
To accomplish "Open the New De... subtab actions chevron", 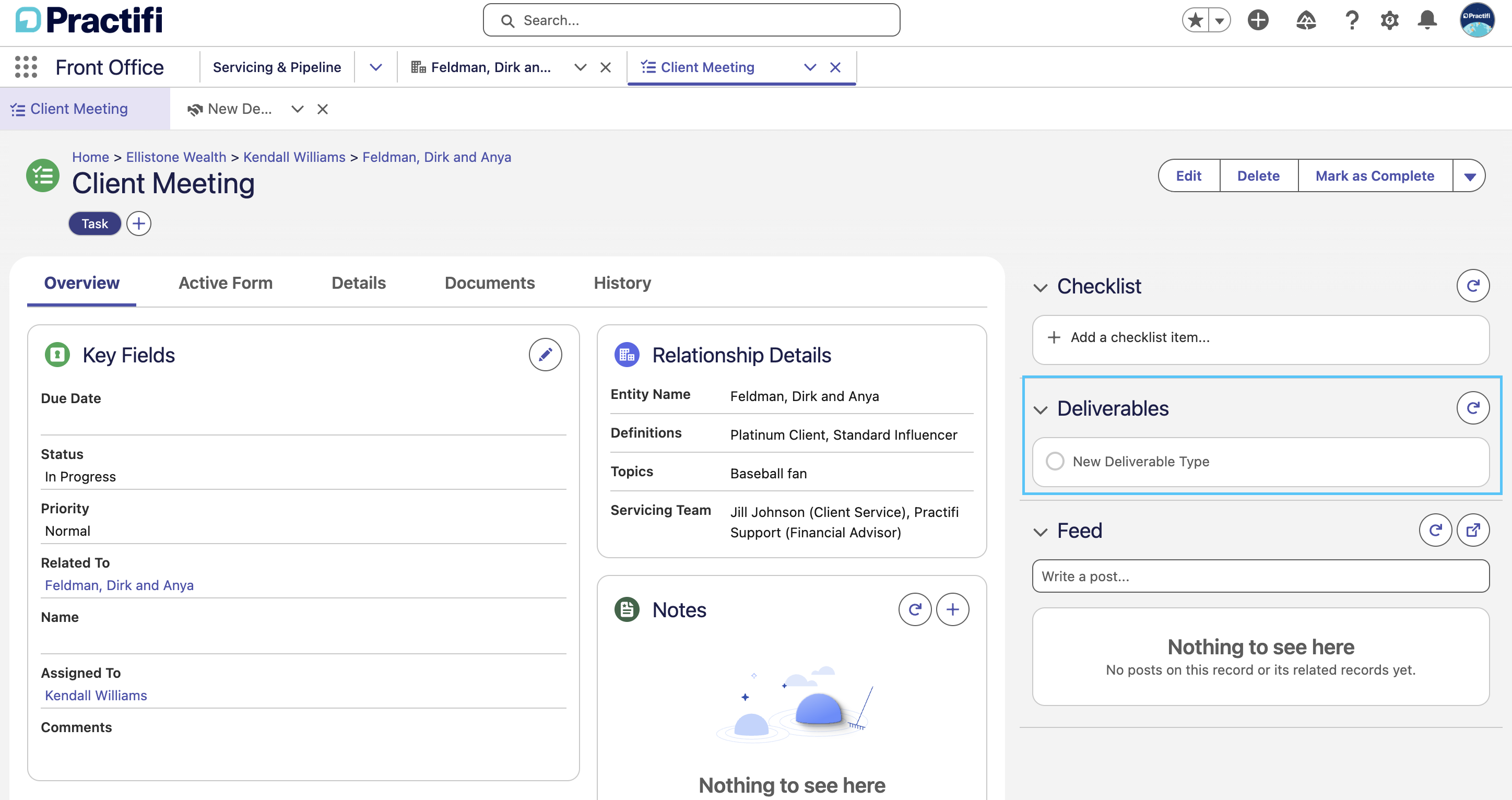I will (x=297, y=109).
